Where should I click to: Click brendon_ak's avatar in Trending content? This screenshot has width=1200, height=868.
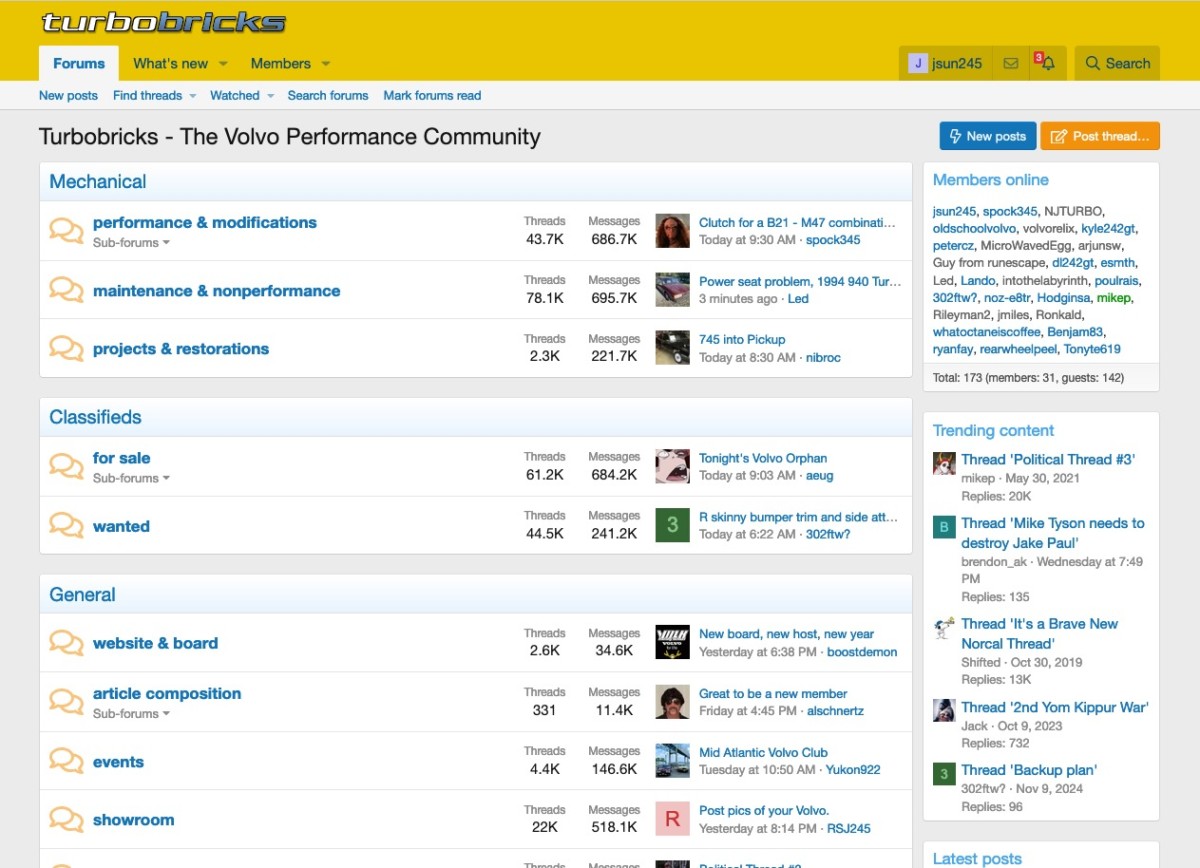click(944, 527)
